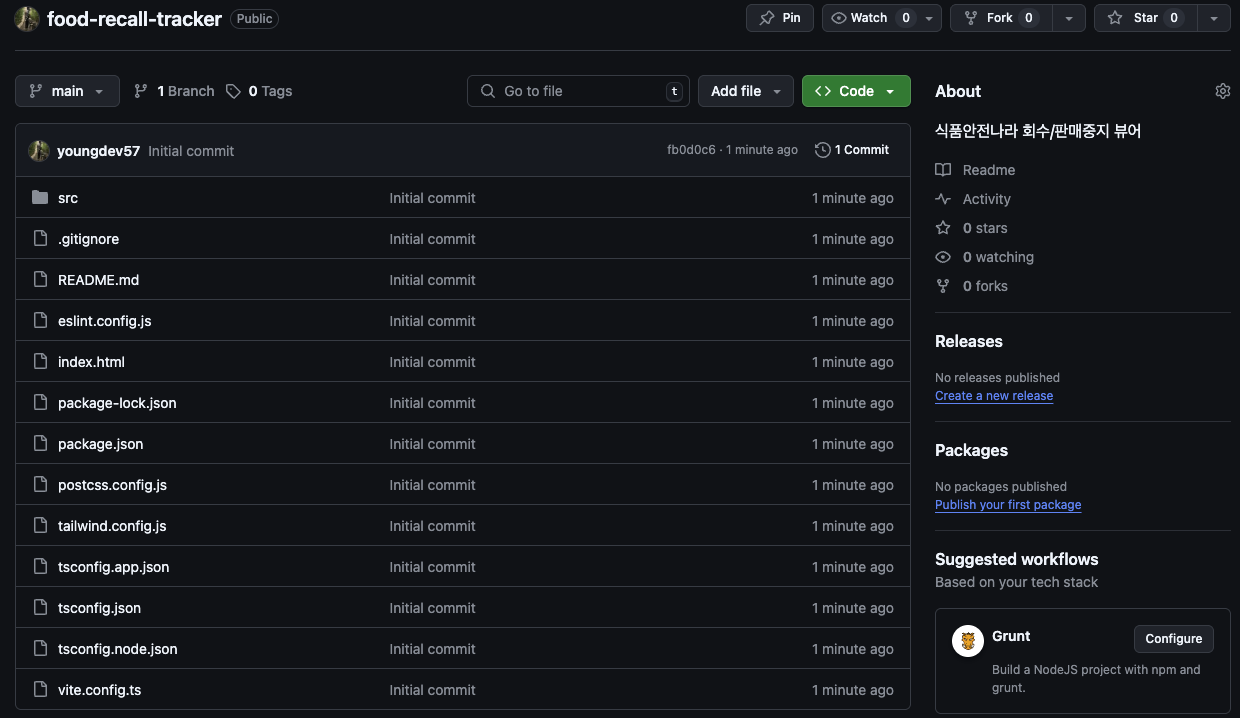1240x718 pixels.
Task: Open the youngdev57 author link
Action: 98,151
